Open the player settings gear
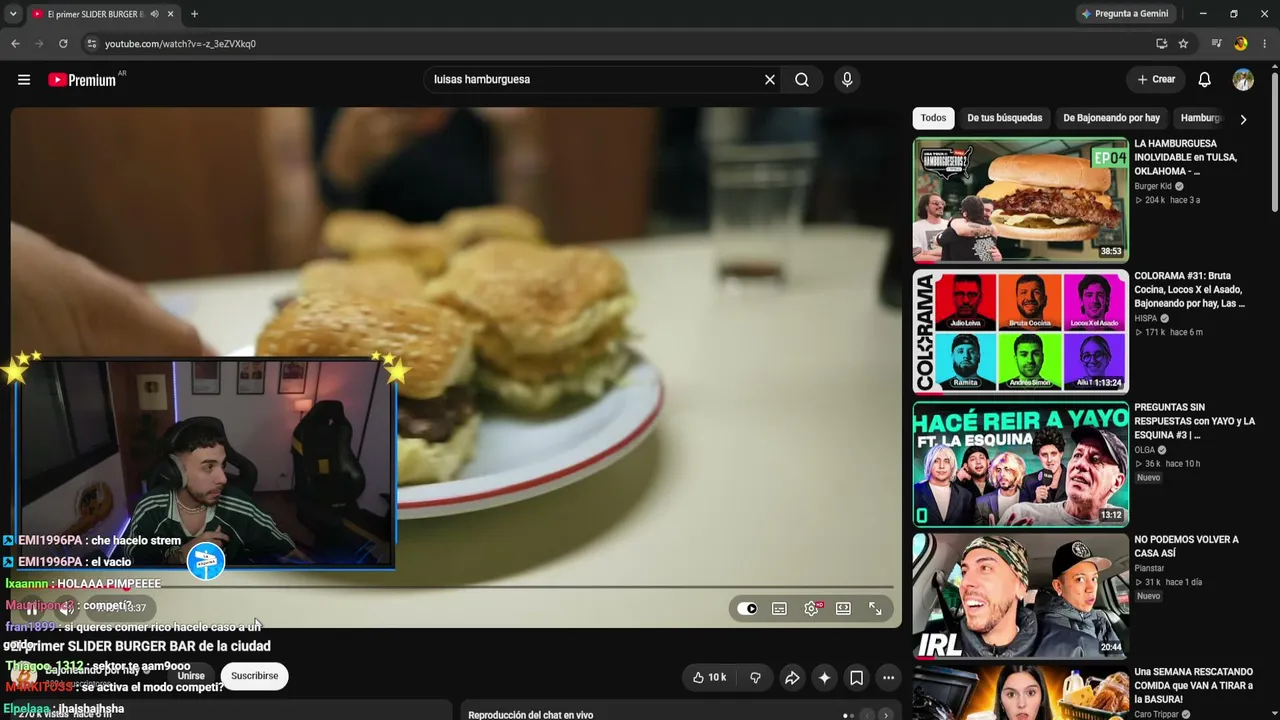This screenshot has height=720, width=1280. pos(811,608)
